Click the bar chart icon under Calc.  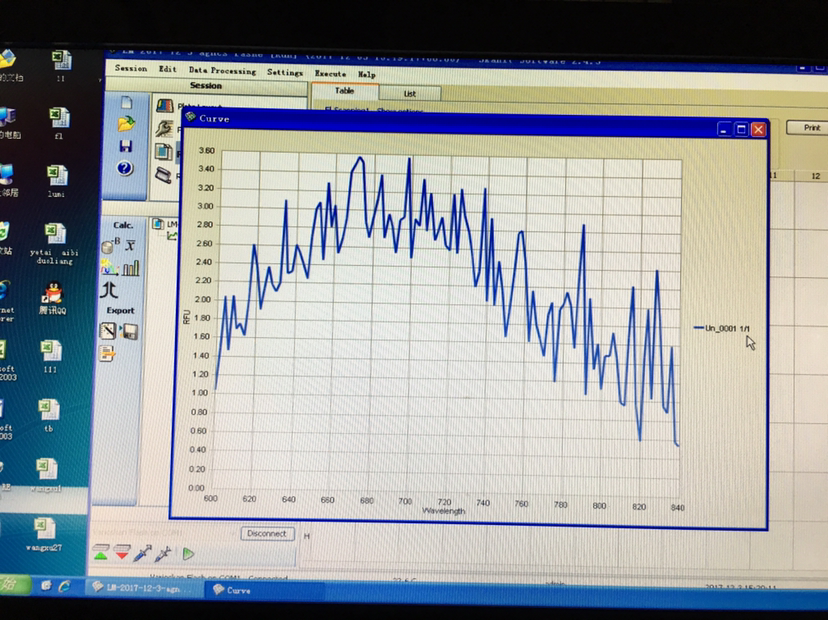[x=131, y=268]
